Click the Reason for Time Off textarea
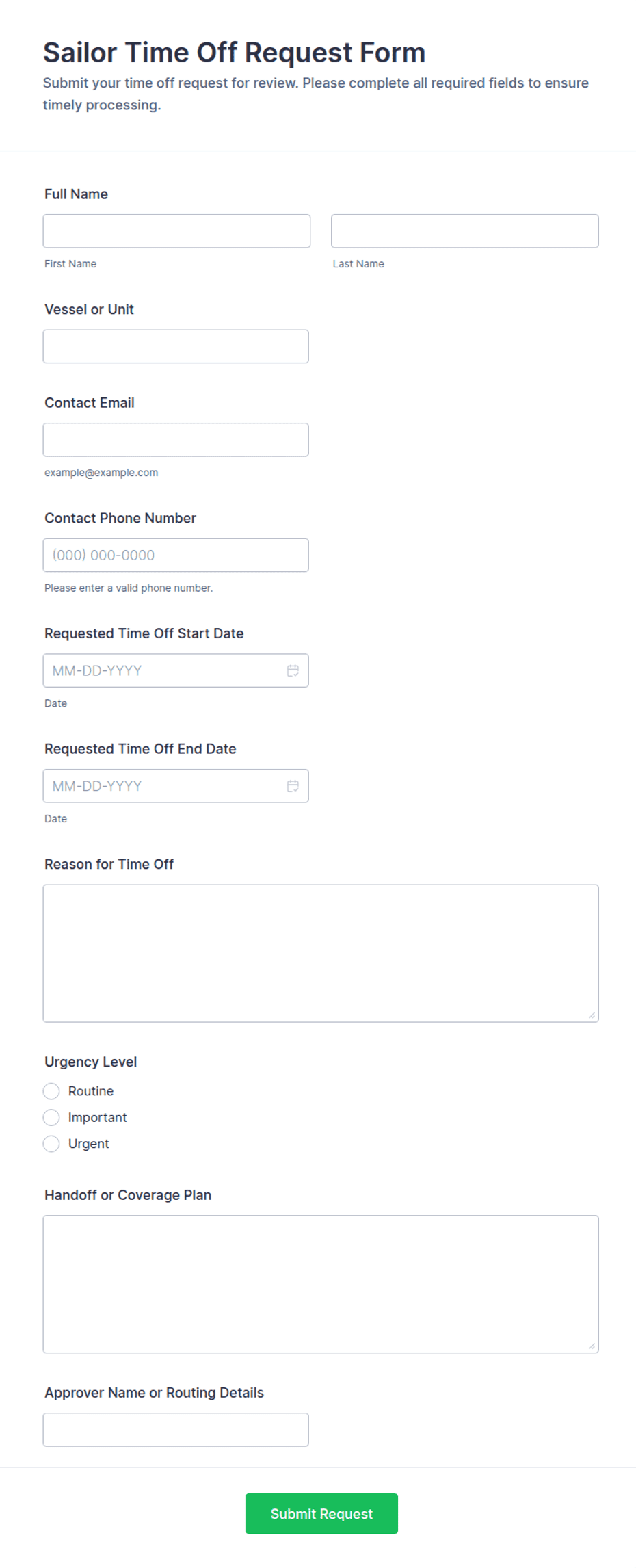Image resolution: width=636 pixels, height=1568 pixels. 321,954
